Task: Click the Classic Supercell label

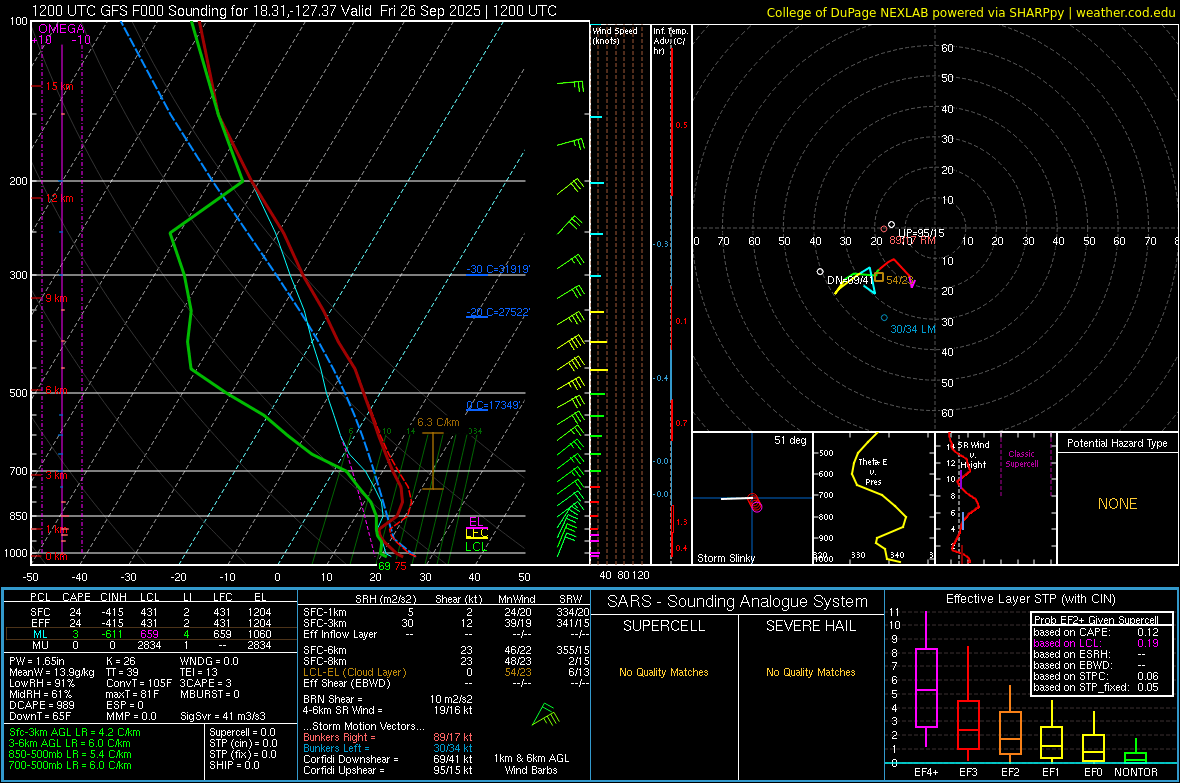Action: tap(1022, 459)
